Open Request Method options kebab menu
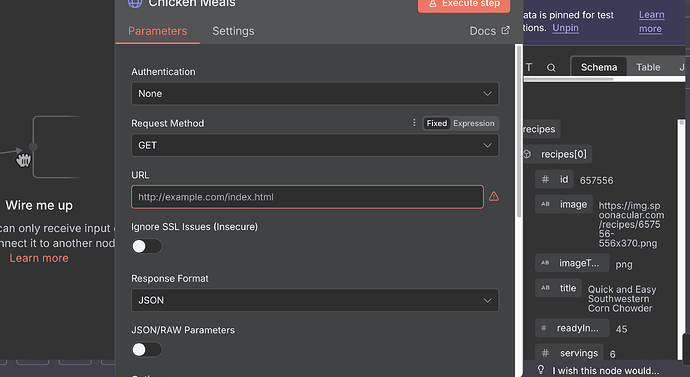This screenshot has width=690, height=377. (414, 123)
